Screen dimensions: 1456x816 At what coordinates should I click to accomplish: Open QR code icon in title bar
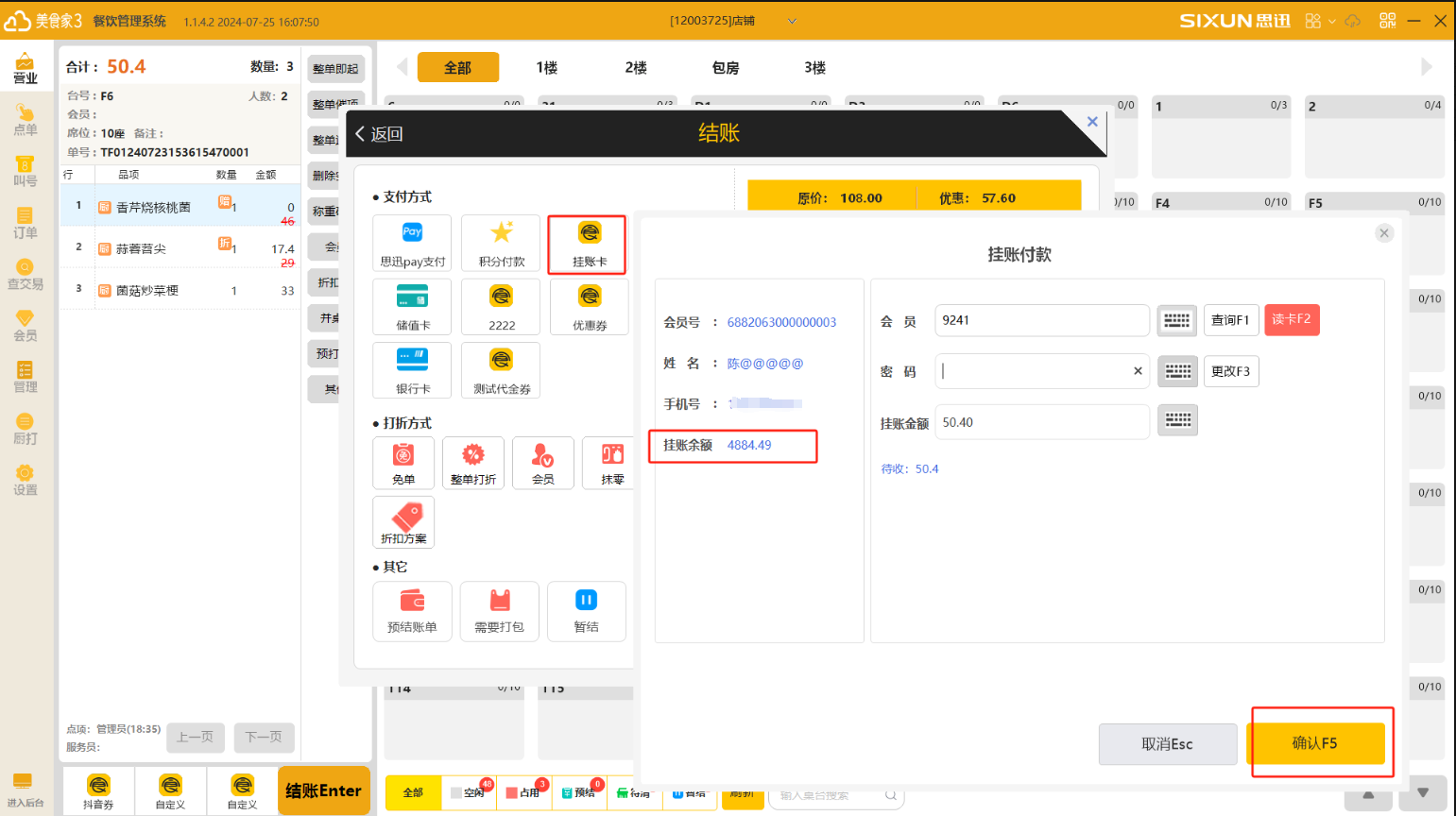[1387, 21]
